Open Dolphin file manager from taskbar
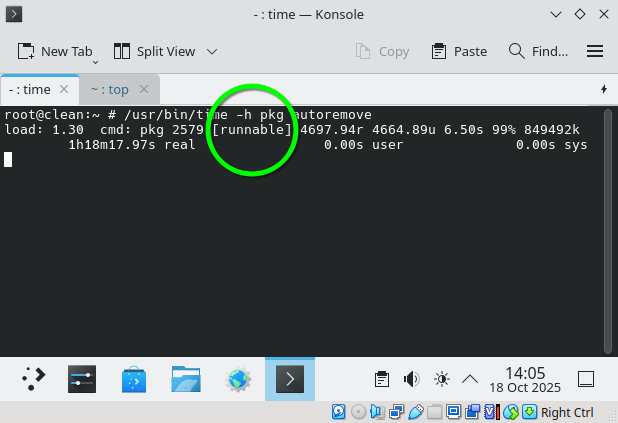 click(186, 379)
